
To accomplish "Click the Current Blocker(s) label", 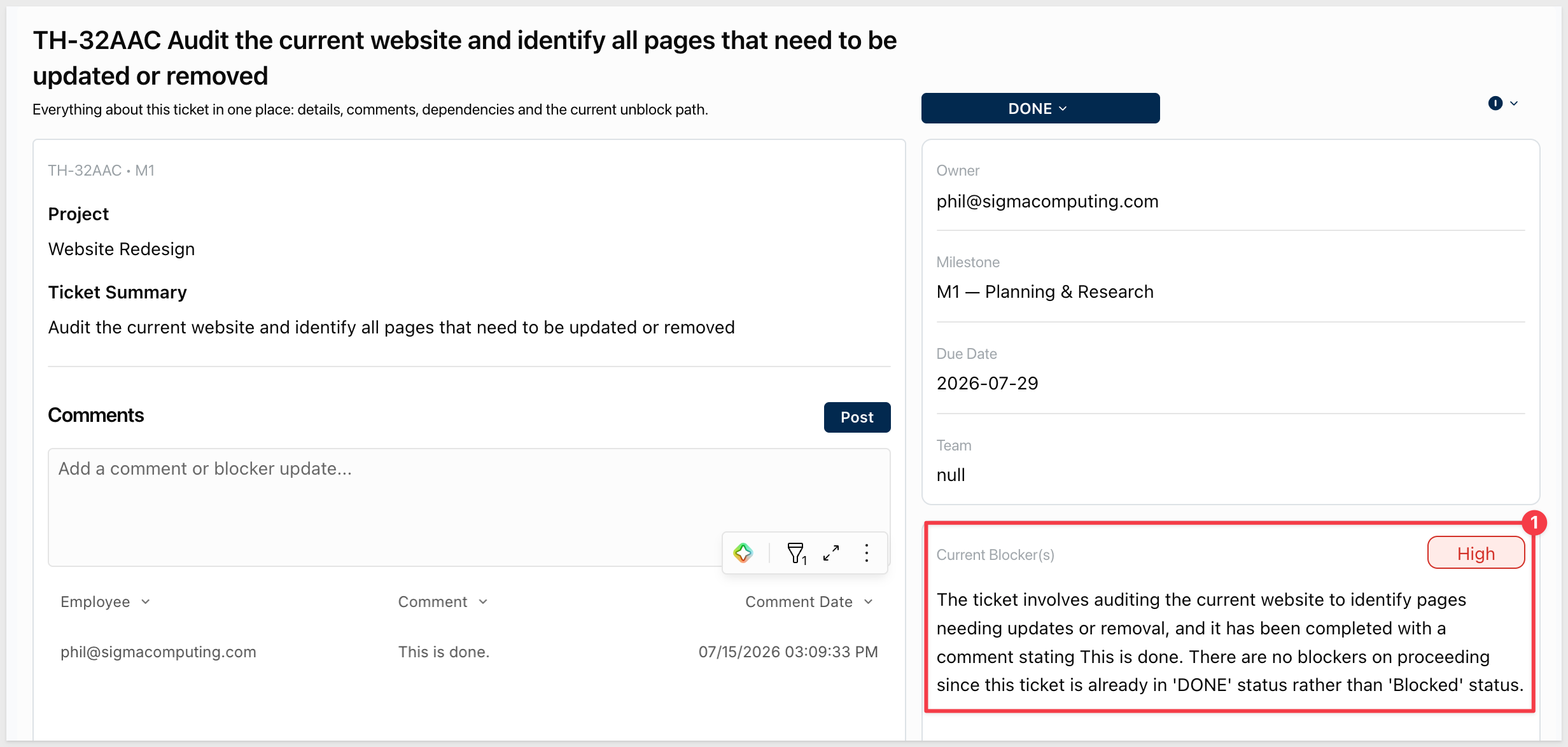I will pyautogui.click(x=995, y=555).
